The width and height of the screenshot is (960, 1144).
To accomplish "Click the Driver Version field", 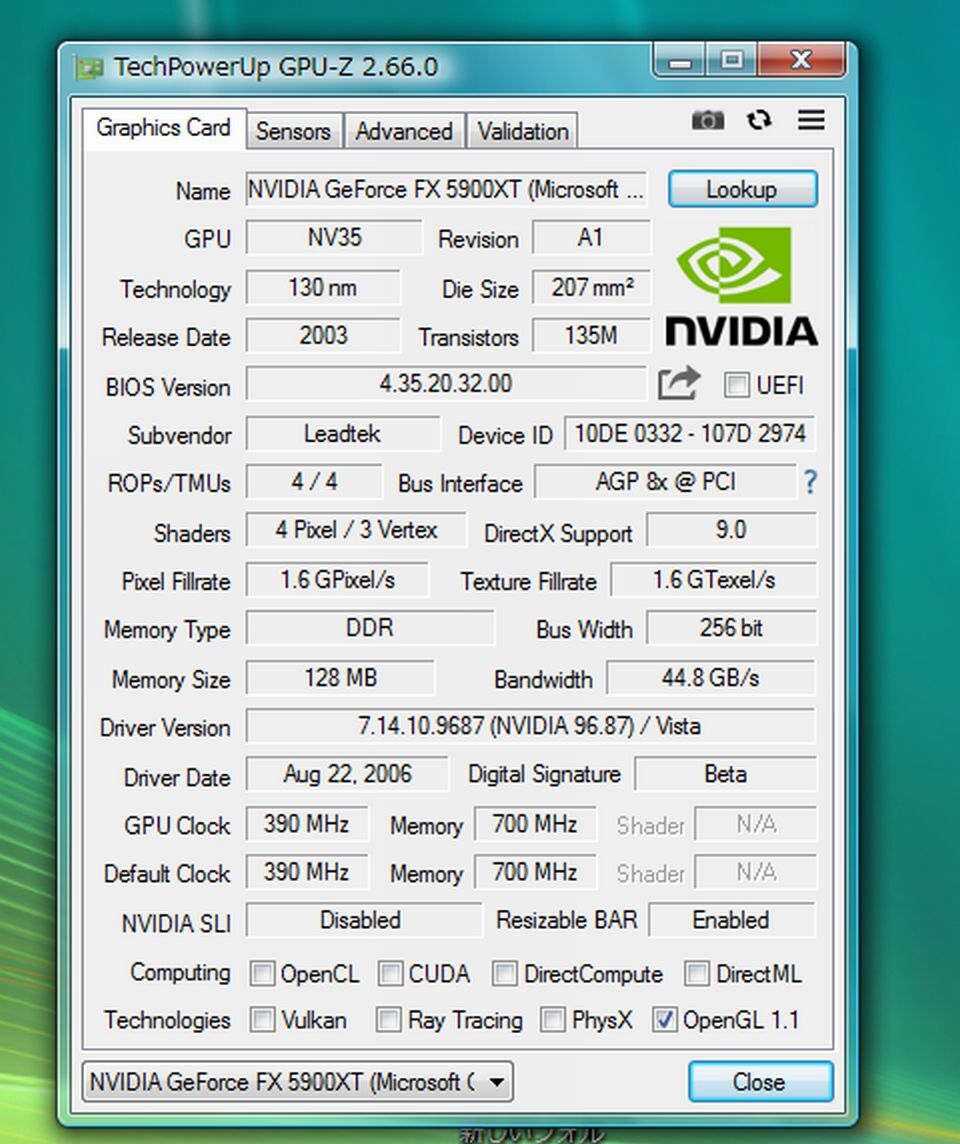I will 530,726.
